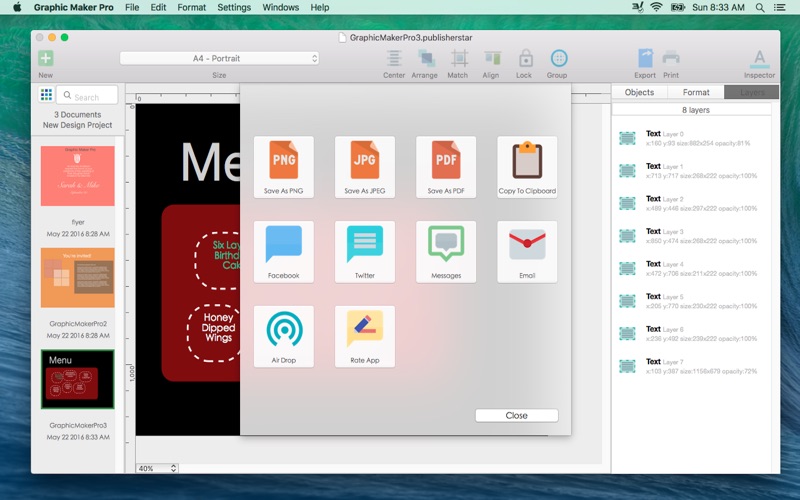Viewport: 800px width, 500px height.
Task: Open the Help menu
Action: (x=320, y=8)
